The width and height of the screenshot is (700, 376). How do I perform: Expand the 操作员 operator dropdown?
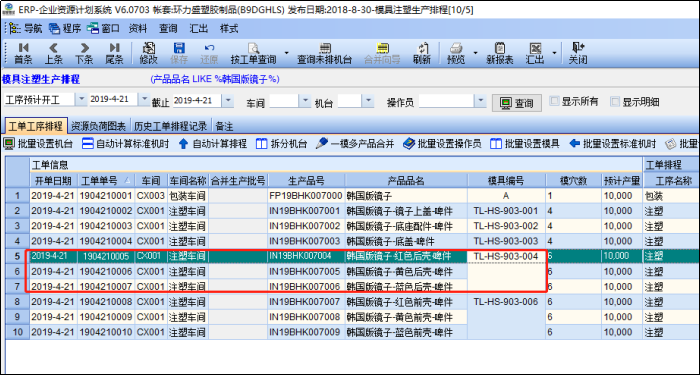click(x=480, y=101)
